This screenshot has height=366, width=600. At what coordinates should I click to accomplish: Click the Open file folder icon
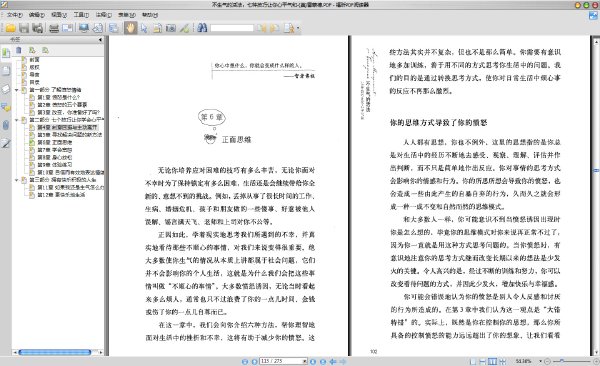point(10,28)
